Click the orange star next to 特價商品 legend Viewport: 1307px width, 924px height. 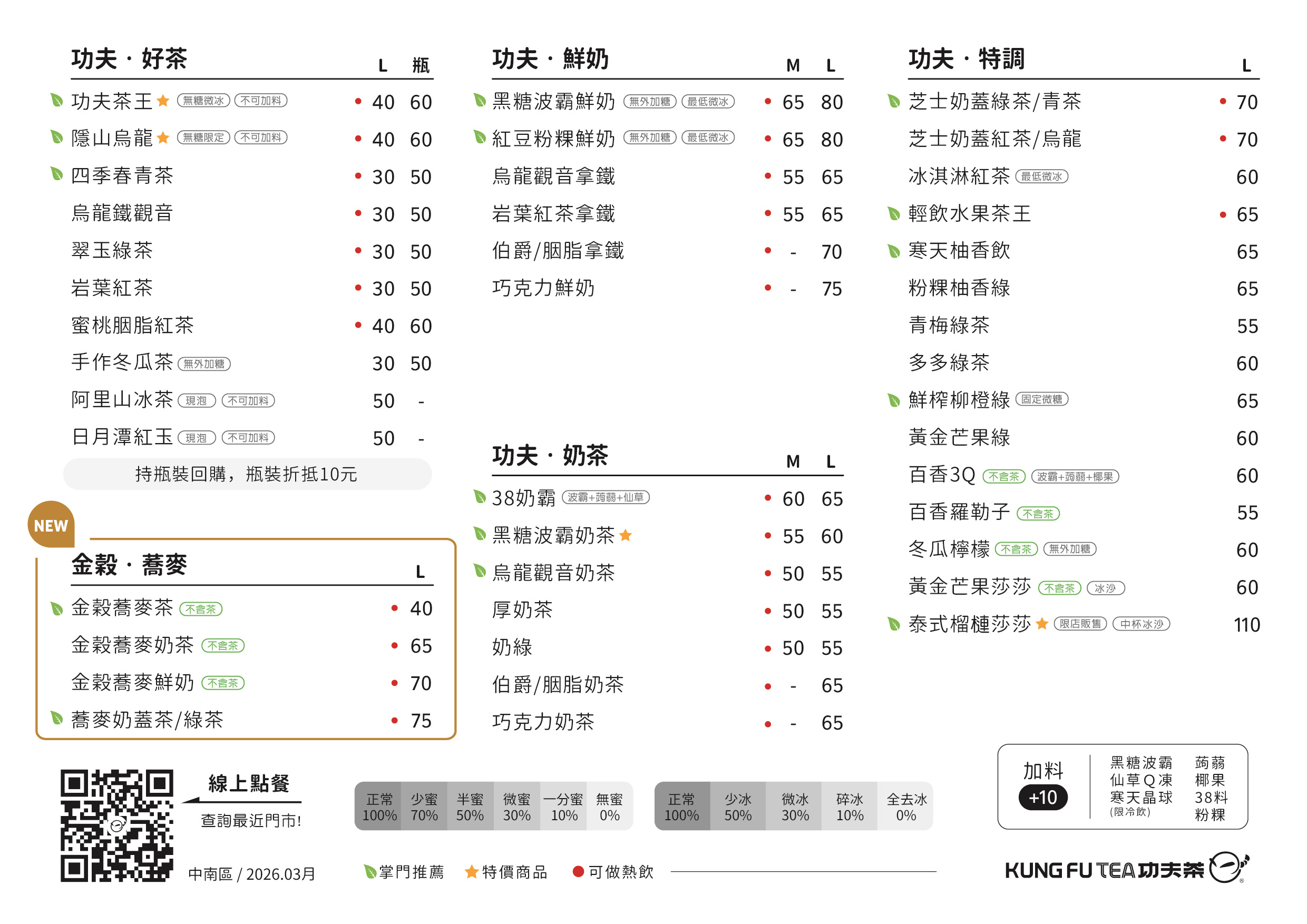click(x=471, y=872)
